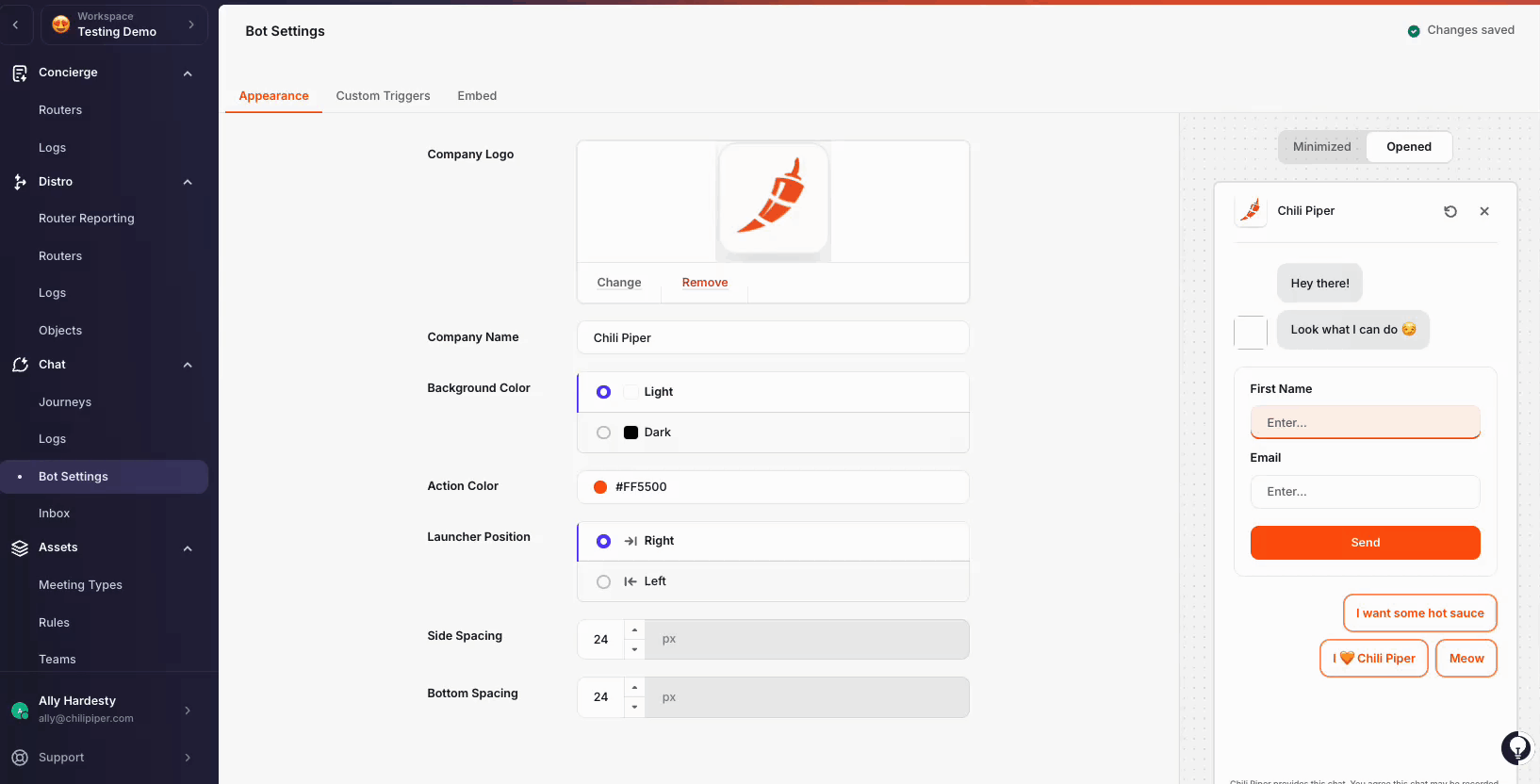The image size is (1540, 784).
Task: Click the Company Name field
Action: click(x=773, y=337)
